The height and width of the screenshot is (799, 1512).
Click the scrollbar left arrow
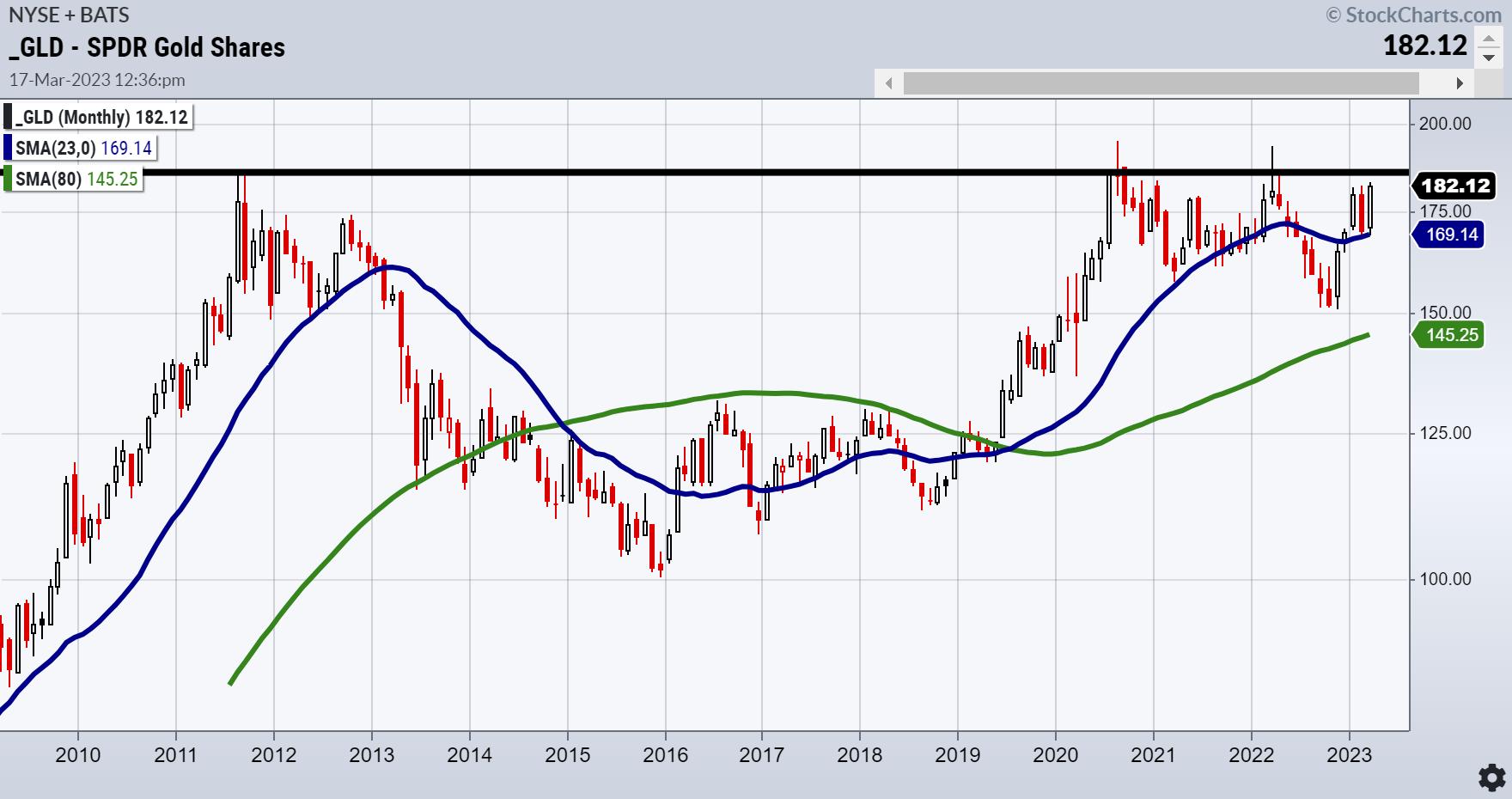[888, 83]
